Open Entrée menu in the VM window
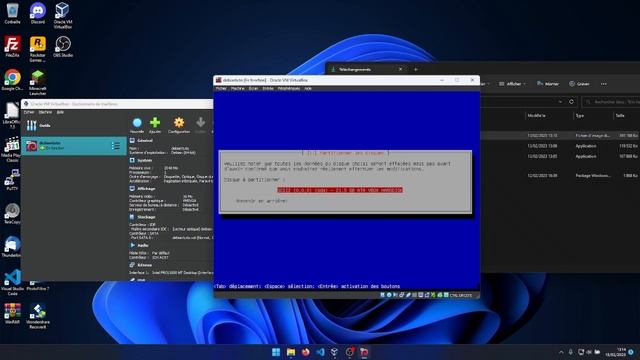 coord(268,88)
